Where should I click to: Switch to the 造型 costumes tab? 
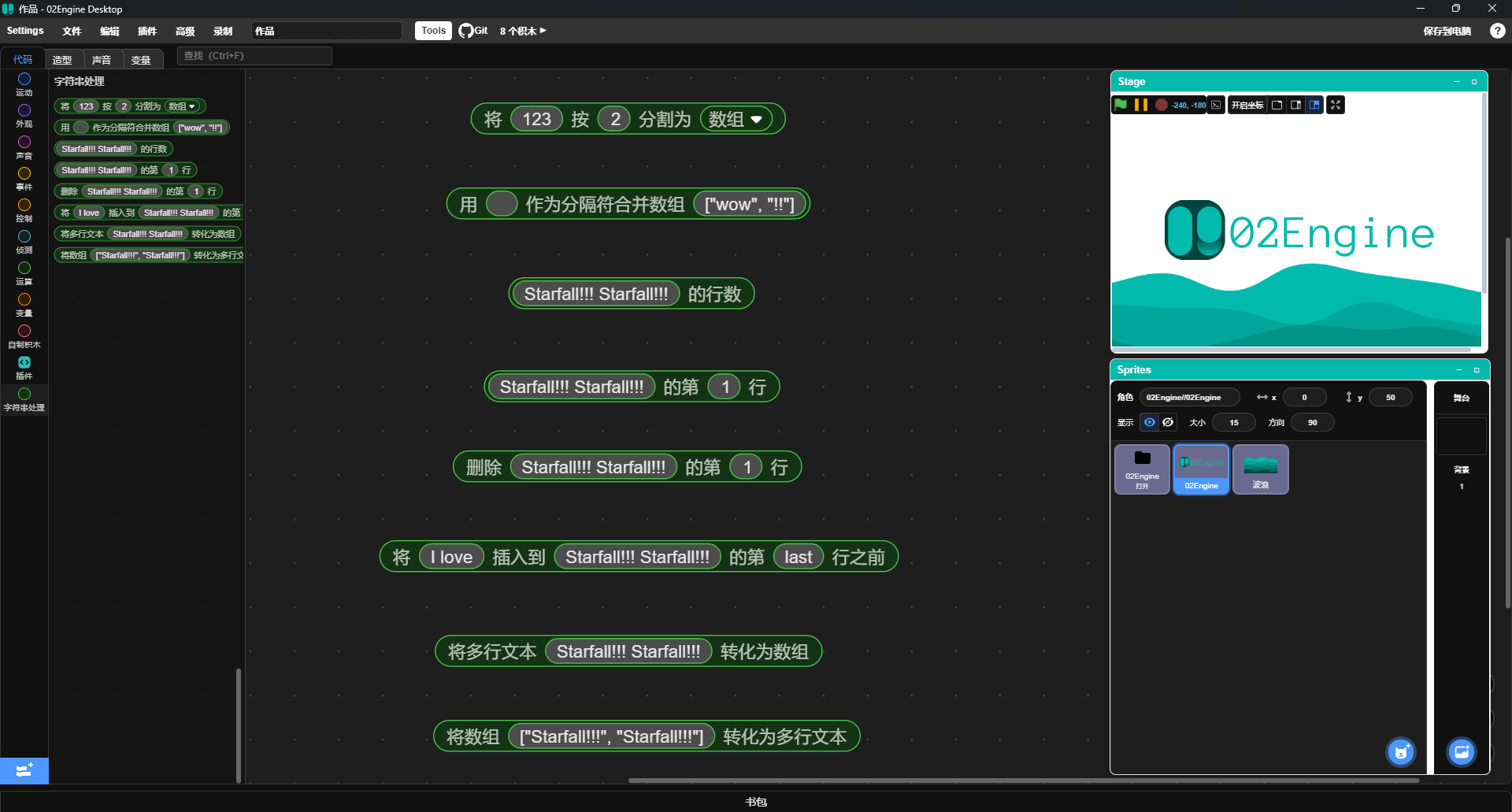pos(62,60)
